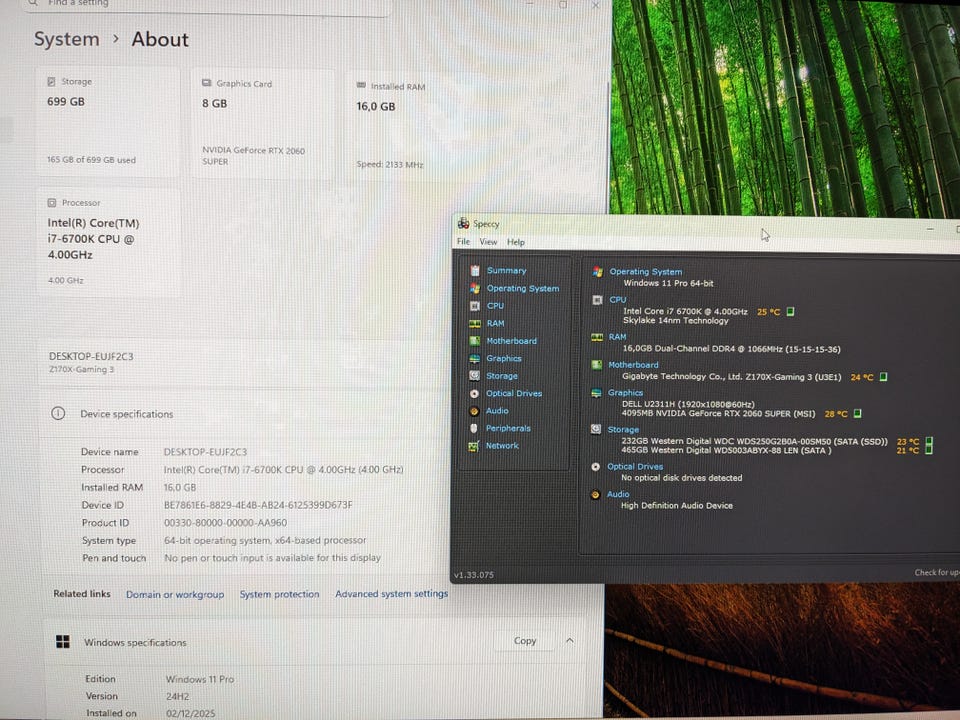Click the Optical Drives heading in Speccy summary

pyautogui.click(x=635, y=467)
